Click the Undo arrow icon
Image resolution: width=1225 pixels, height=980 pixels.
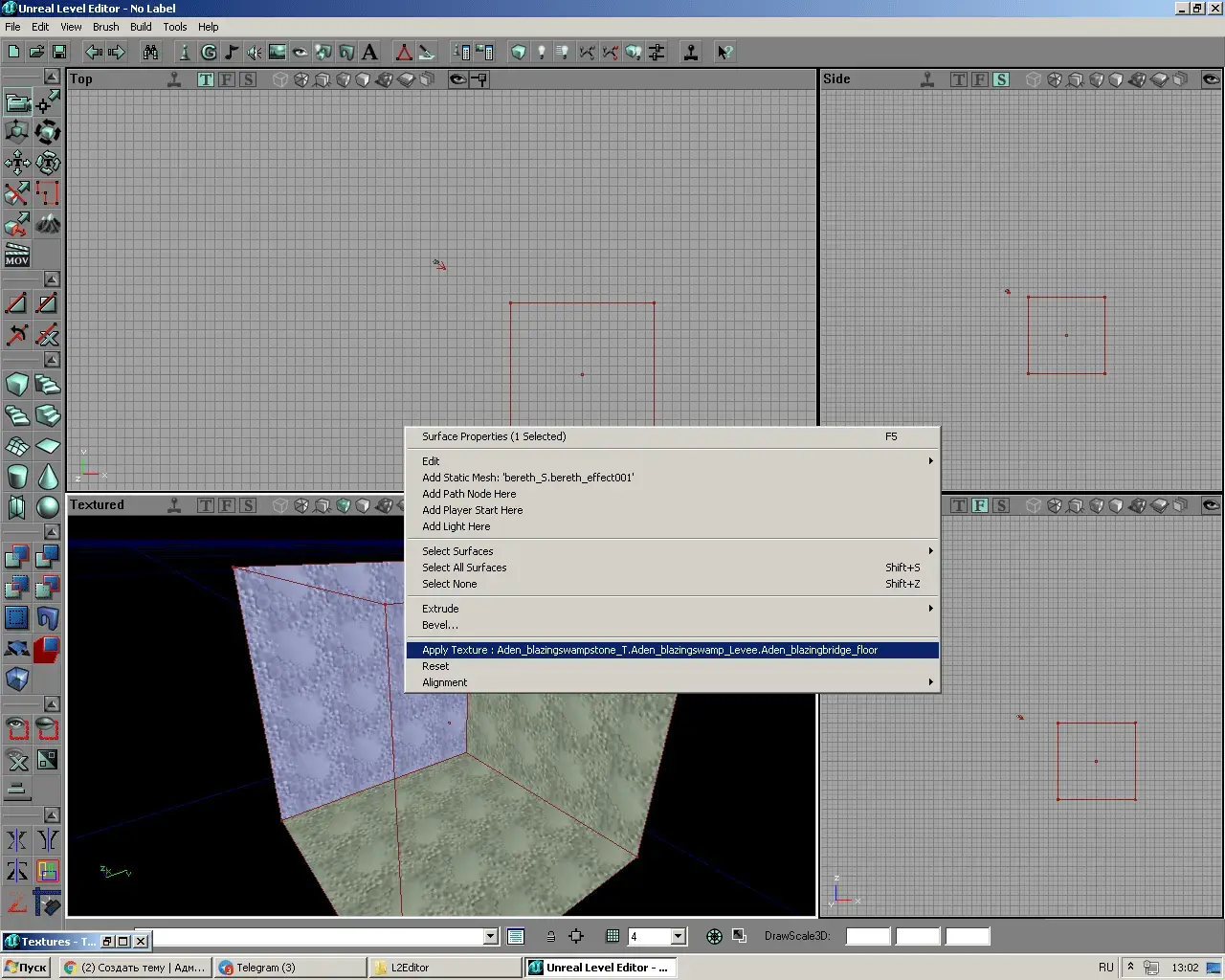(94, 52)
